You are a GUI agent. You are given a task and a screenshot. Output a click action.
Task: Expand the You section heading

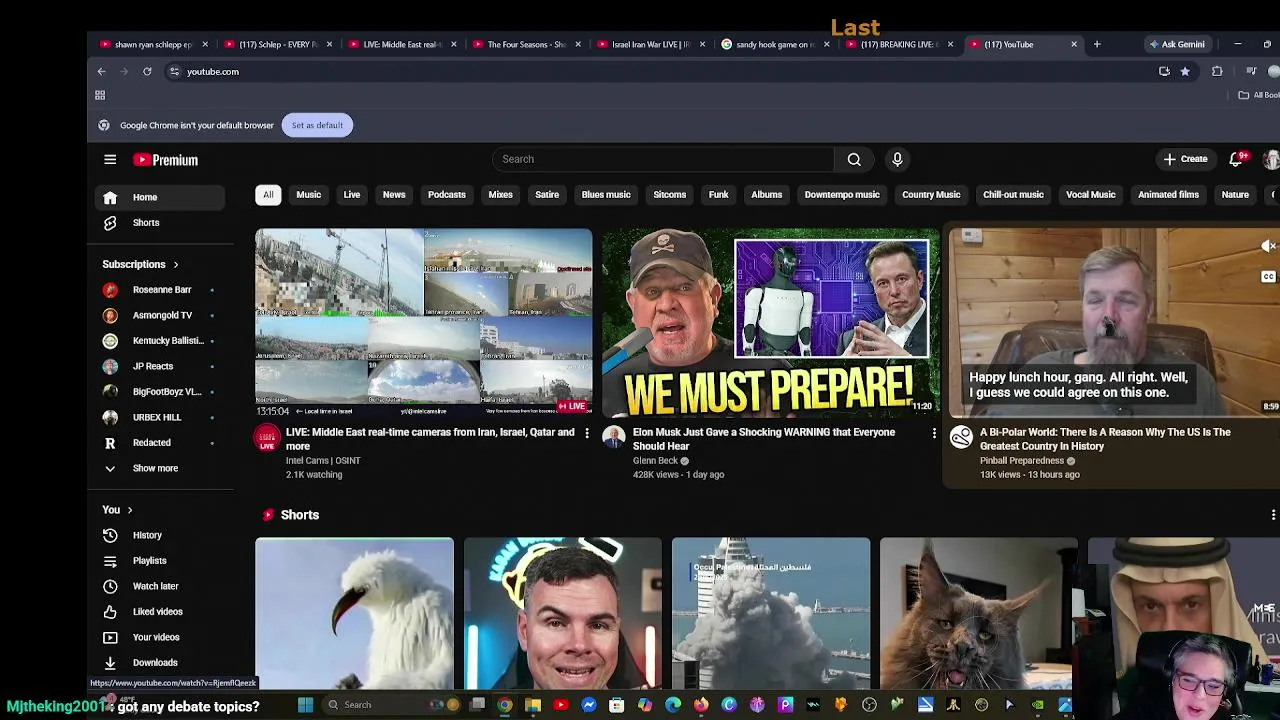tap(117, 510)
